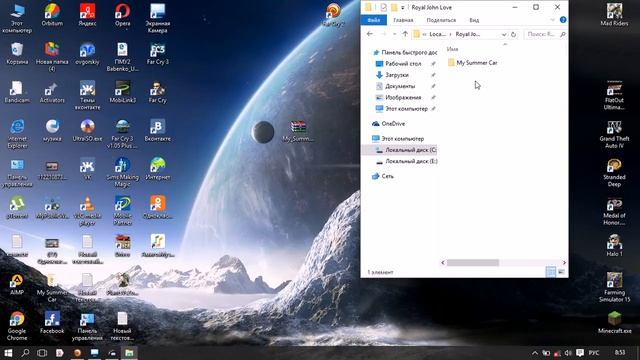Select the Opera desktop shortcut
Viewport: 640px width, 360px height.
[122, 15]
